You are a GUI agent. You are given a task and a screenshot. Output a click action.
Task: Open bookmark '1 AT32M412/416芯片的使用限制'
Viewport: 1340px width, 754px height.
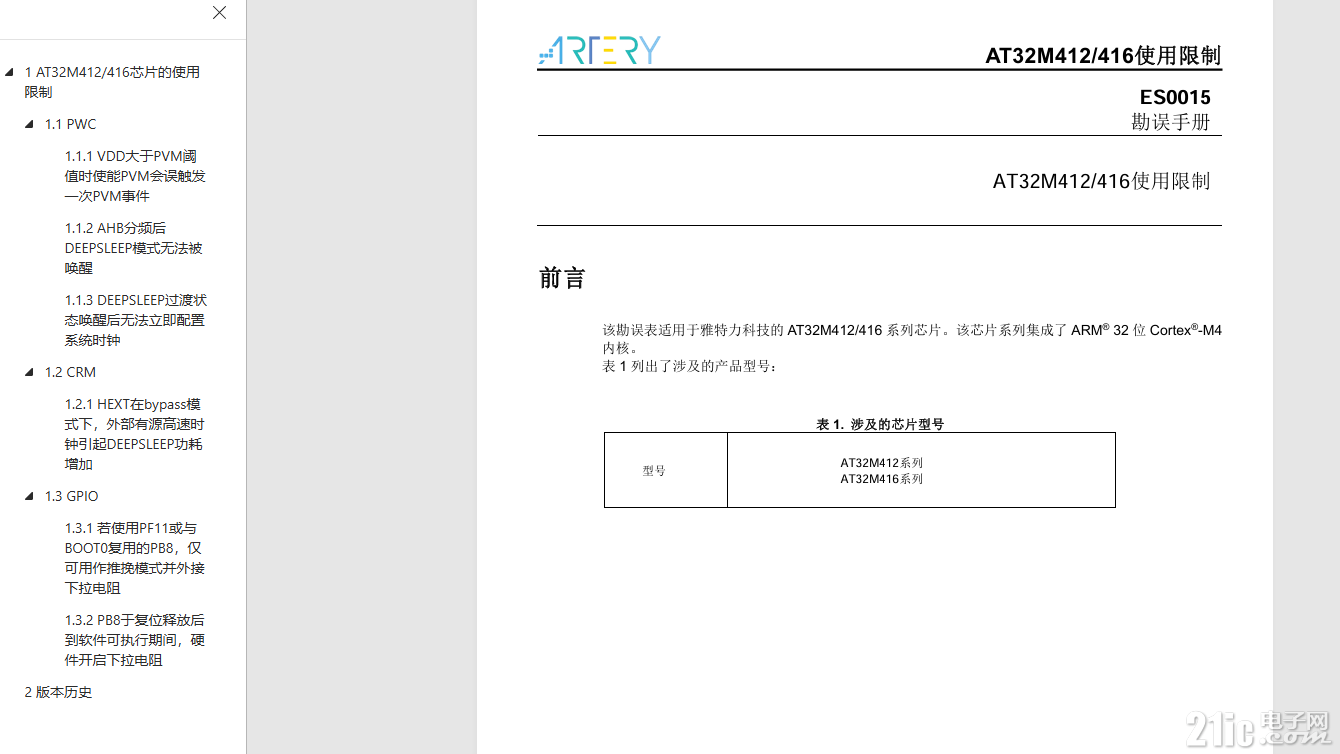click(x=112, y=82)
